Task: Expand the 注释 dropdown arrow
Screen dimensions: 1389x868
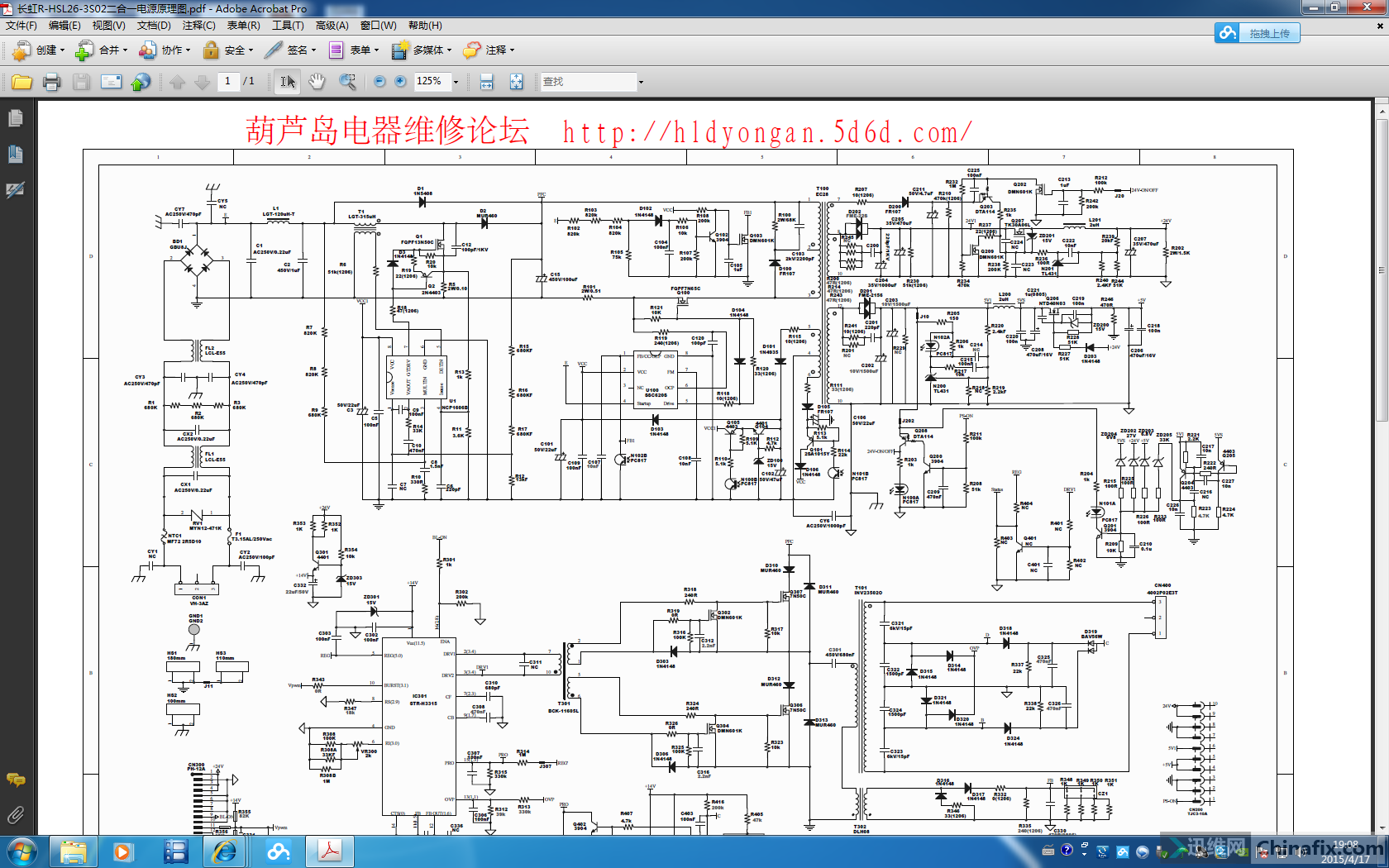Action: pos(512,50)
